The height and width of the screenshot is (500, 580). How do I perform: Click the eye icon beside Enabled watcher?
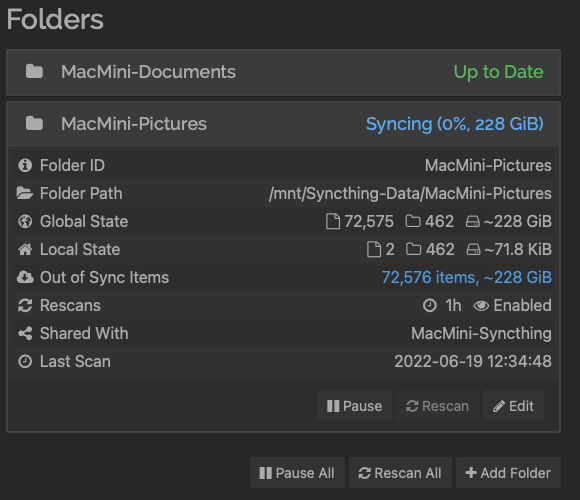481,306
